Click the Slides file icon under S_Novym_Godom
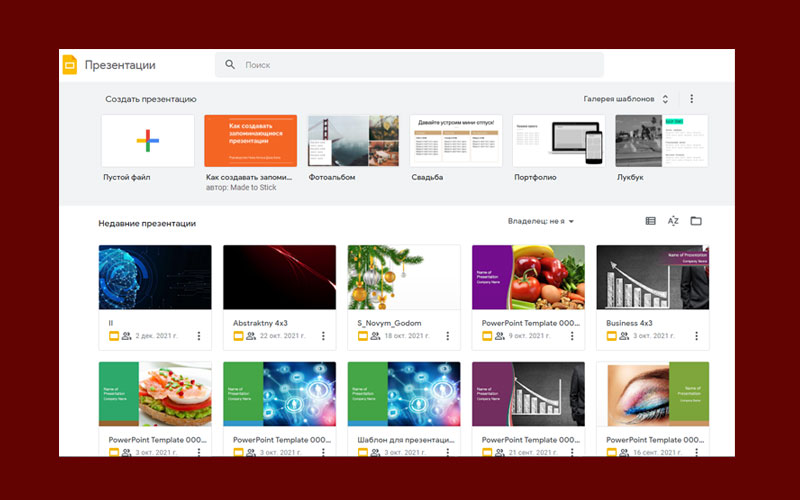The image size is (800, 500). pos(363,336)
